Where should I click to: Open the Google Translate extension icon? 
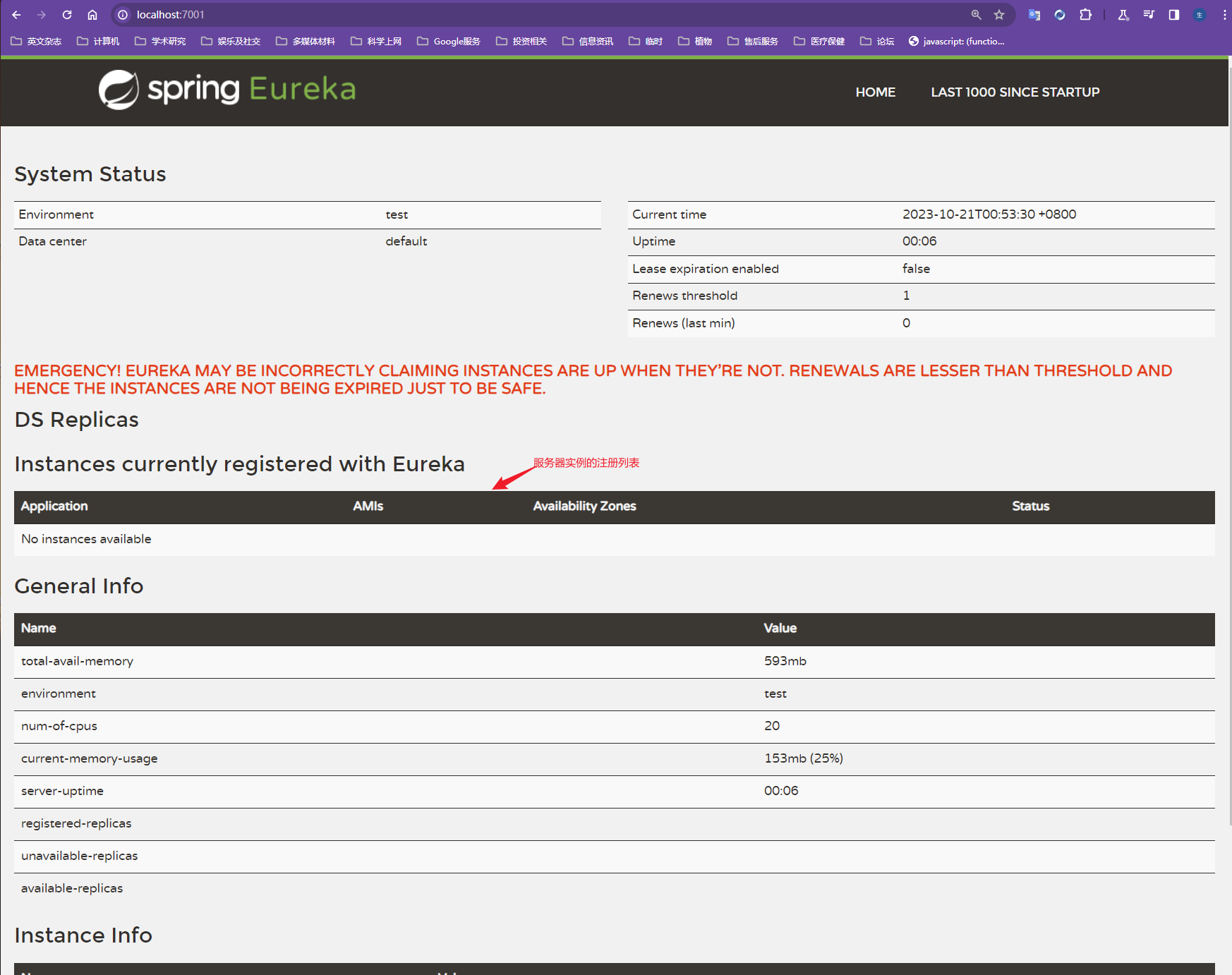[x=1034, y=15]
